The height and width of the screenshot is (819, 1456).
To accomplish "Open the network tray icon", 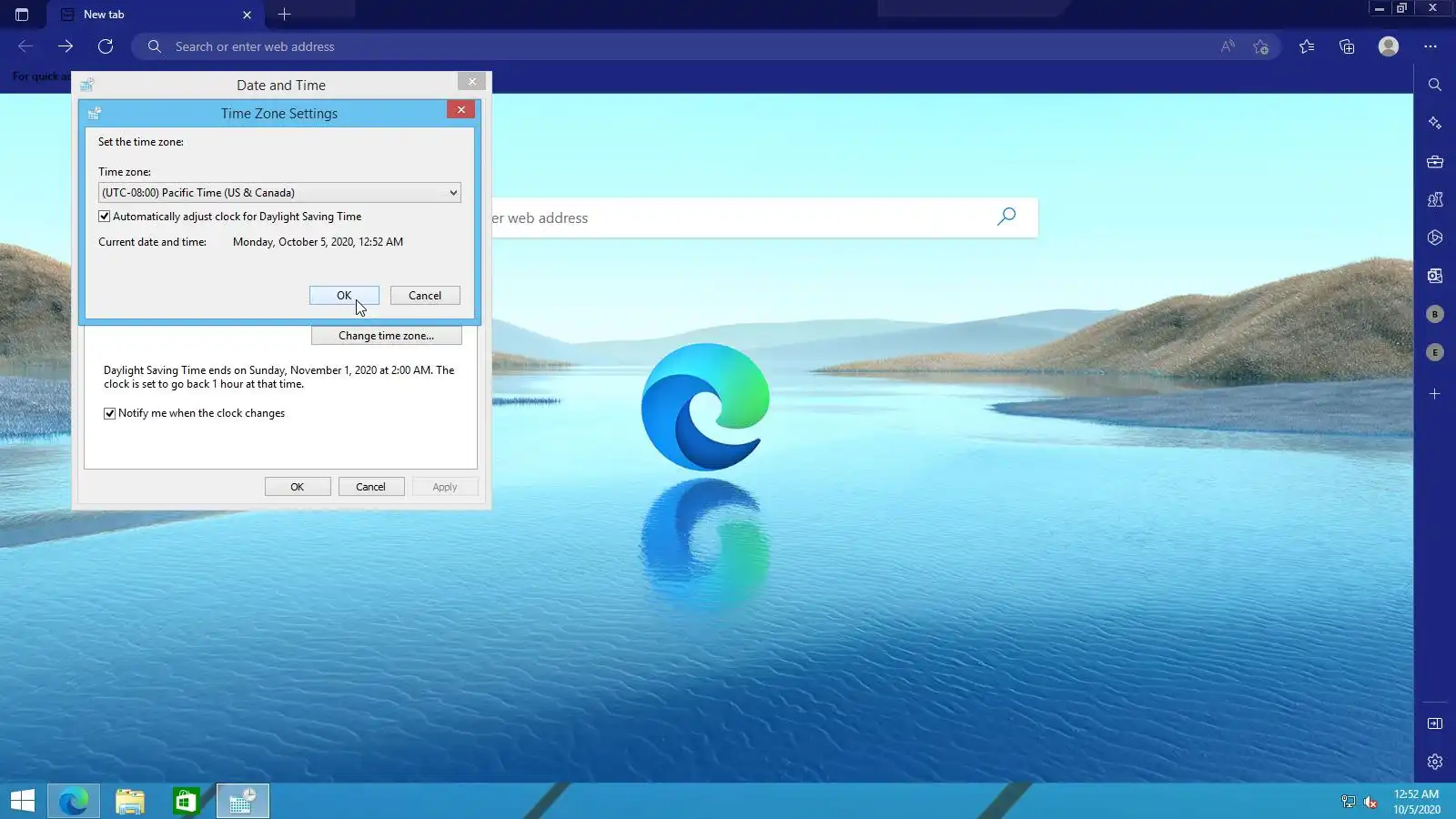I will click(1349, 802).
